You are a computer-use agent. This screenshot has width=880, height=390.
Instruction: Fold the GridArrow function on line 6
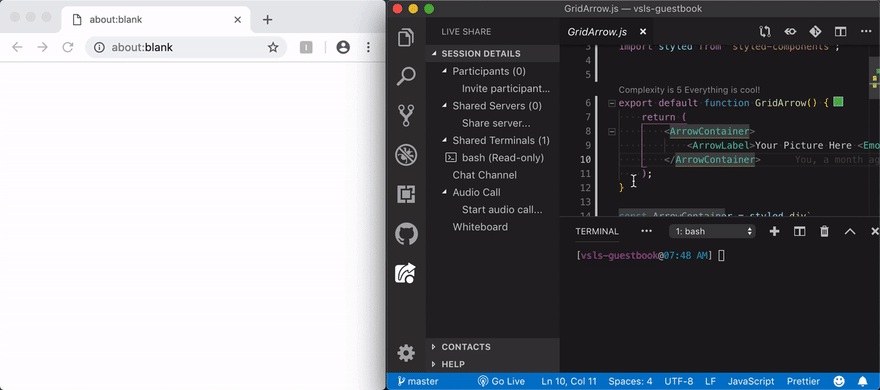coord(612,103)
